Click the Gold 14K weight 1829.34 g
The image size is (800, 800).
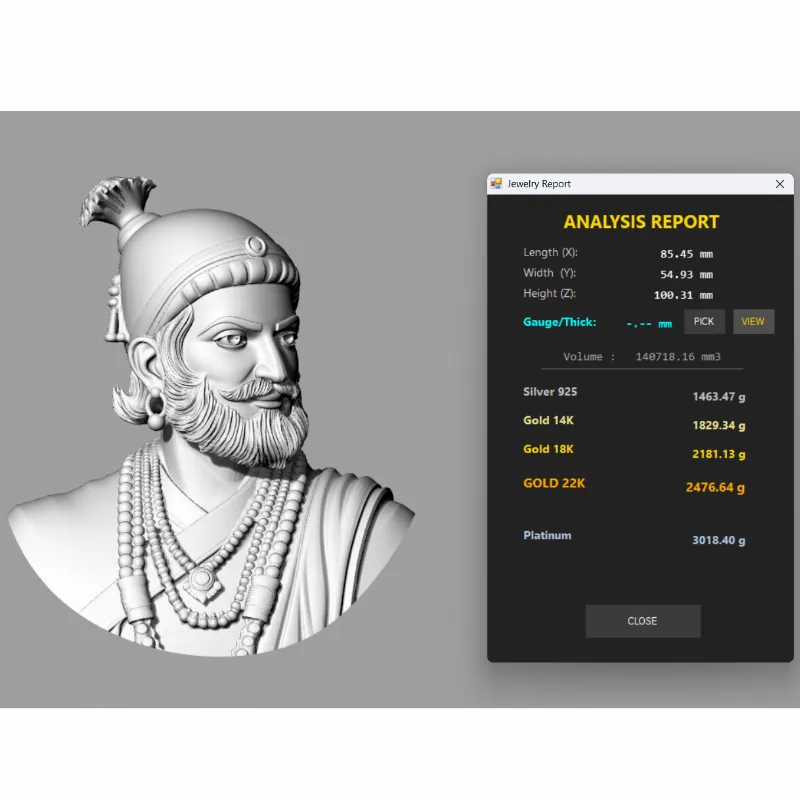[718, 426]
